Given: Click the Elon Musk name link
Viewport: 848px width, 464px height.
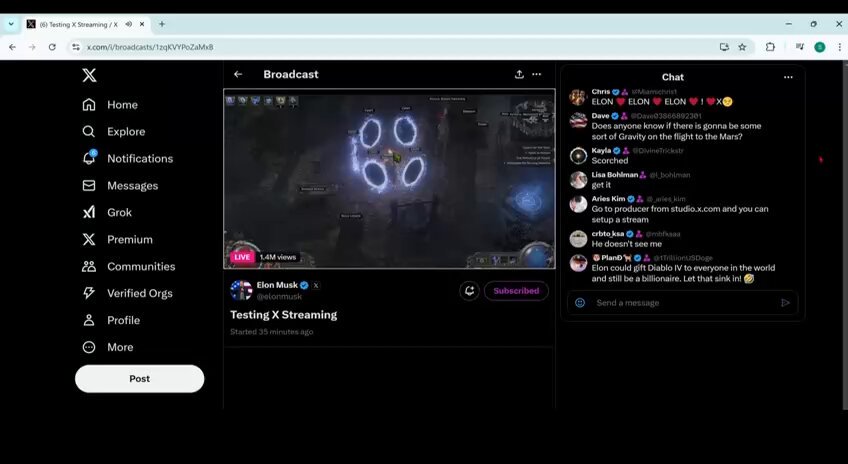Looking at the screenshot, I should click(x=277, y=285).
